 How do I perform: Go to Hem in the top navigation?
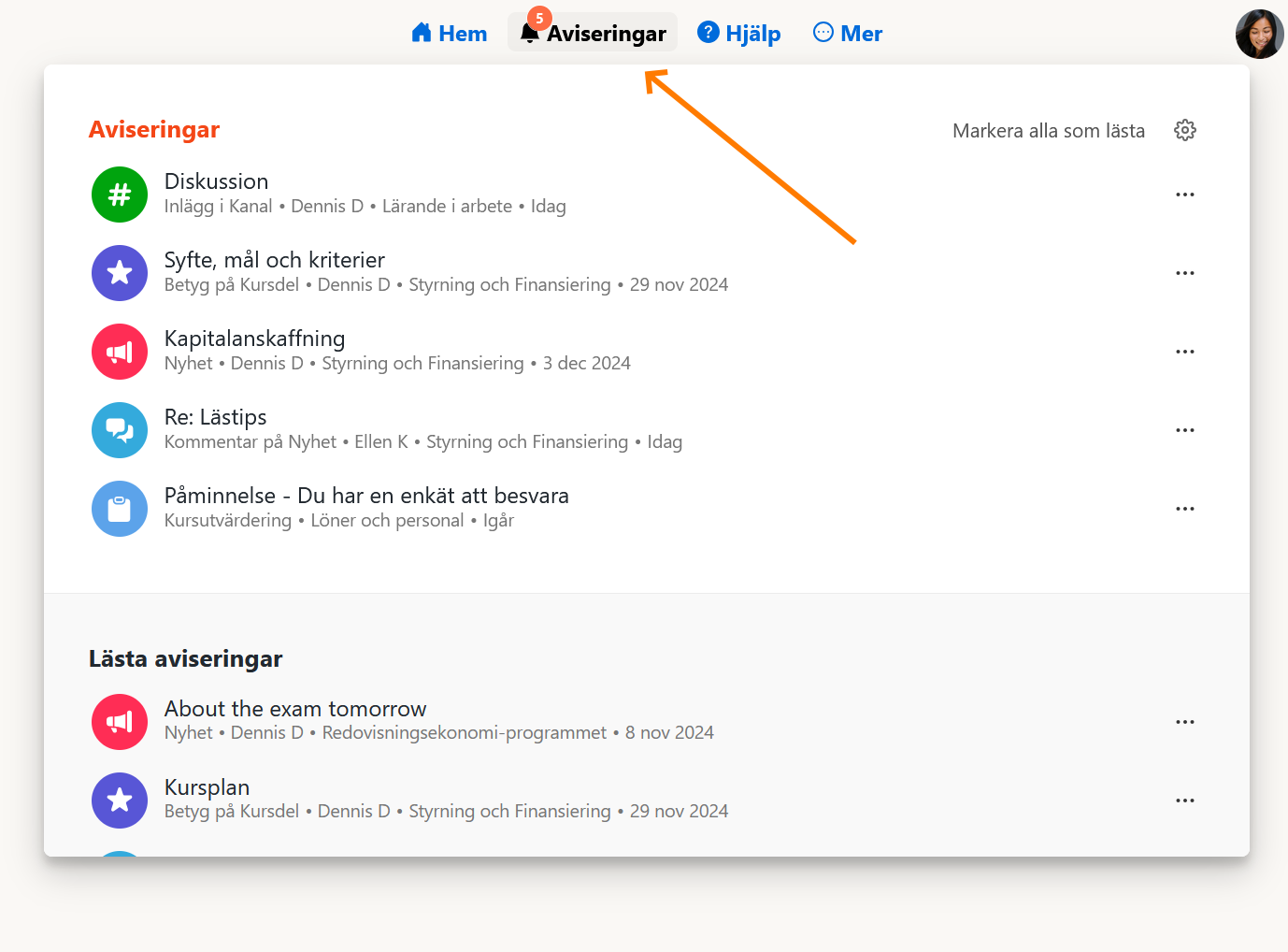pyautogui.click(x=450, y=34)
